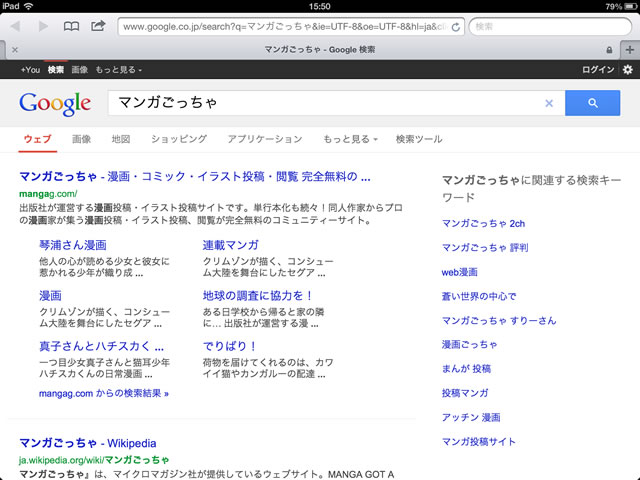Open the bookmarks book icon
The image size is (640, 480).
[71, 27]
